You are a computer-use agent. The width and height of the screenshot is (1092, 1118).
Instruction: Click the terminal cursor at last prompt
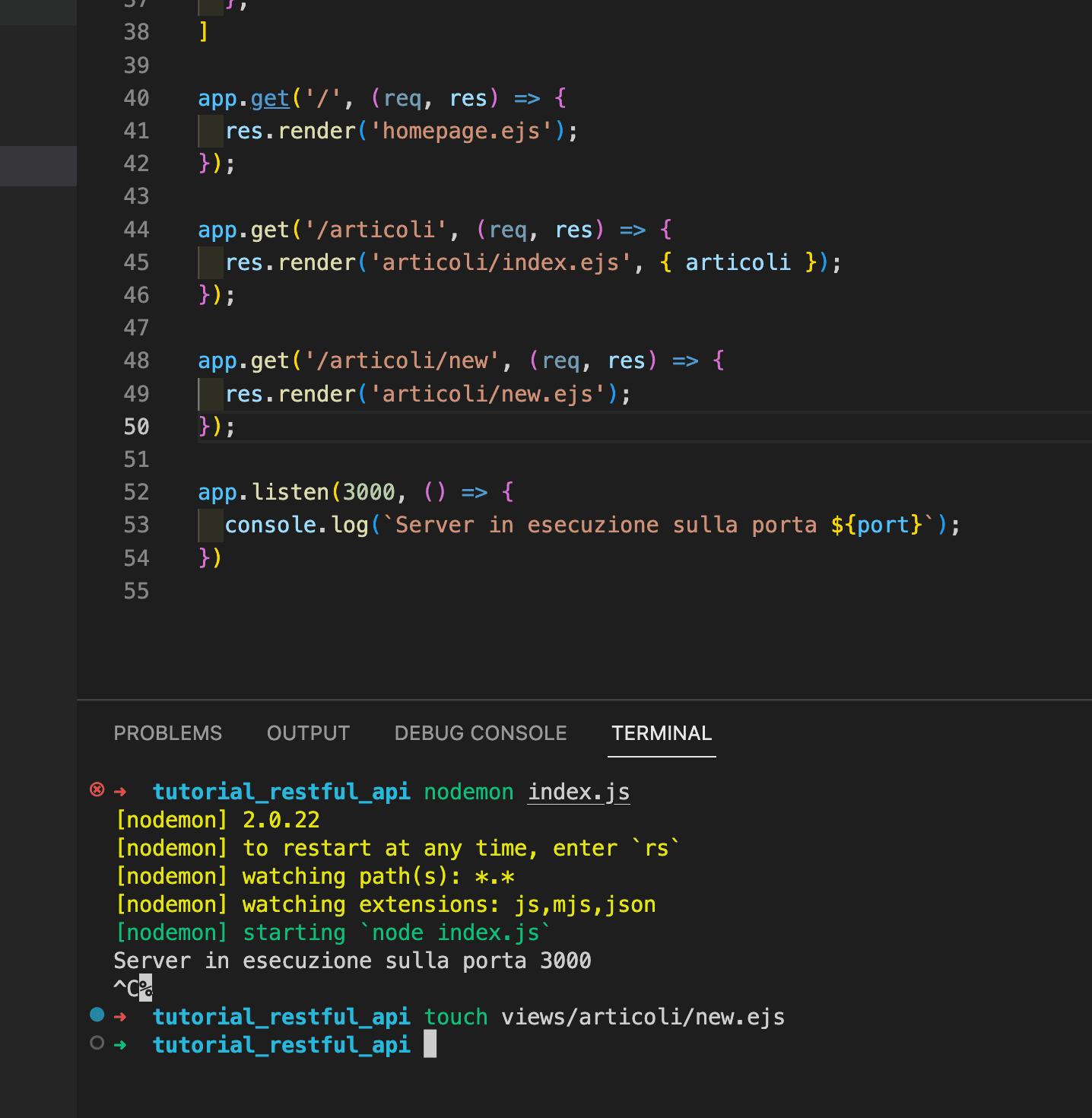pos(430,1044)
